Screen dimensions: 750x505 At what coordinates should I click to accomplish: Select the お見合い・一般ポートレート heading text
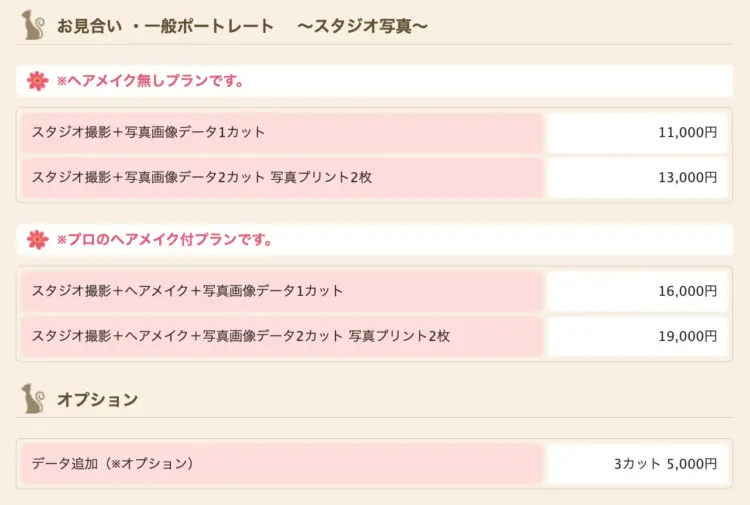(x=165, y=26)
